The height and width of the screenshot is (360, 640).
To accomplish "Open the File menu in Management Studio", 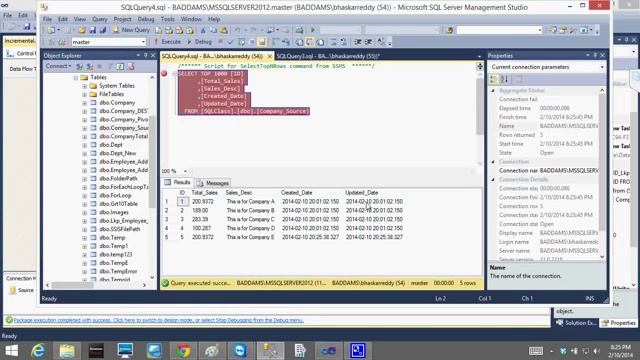I will click(47, 19).
